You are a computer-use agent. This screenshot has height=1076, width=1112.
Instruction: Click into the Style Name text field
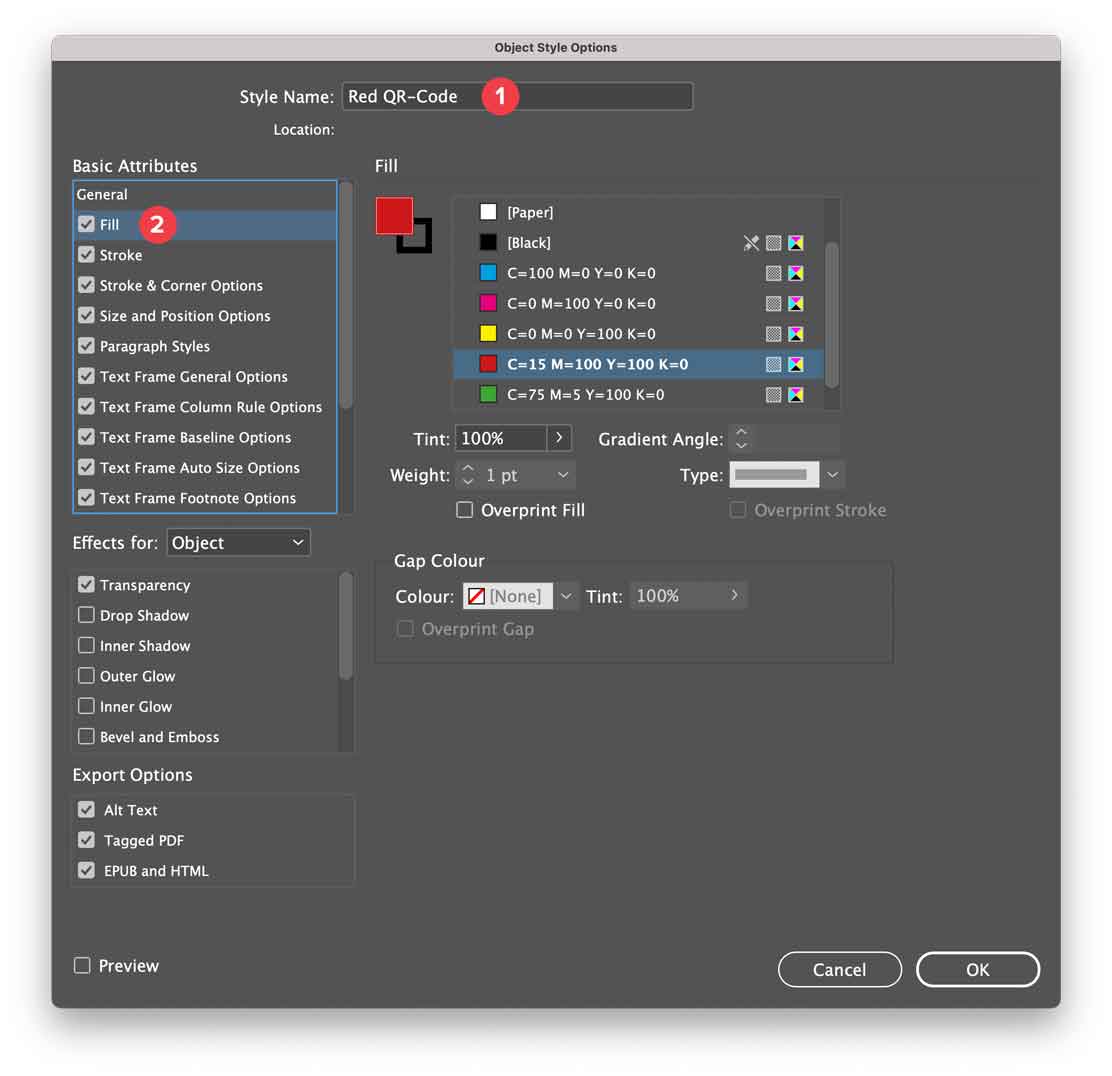(590, 97)
